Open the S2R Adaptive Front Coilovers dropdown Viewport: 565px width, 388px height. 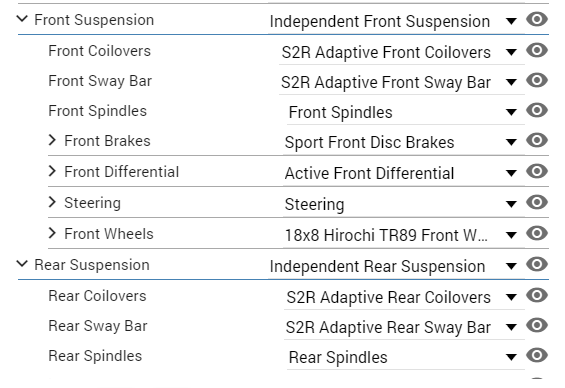[x=401, y=53]
